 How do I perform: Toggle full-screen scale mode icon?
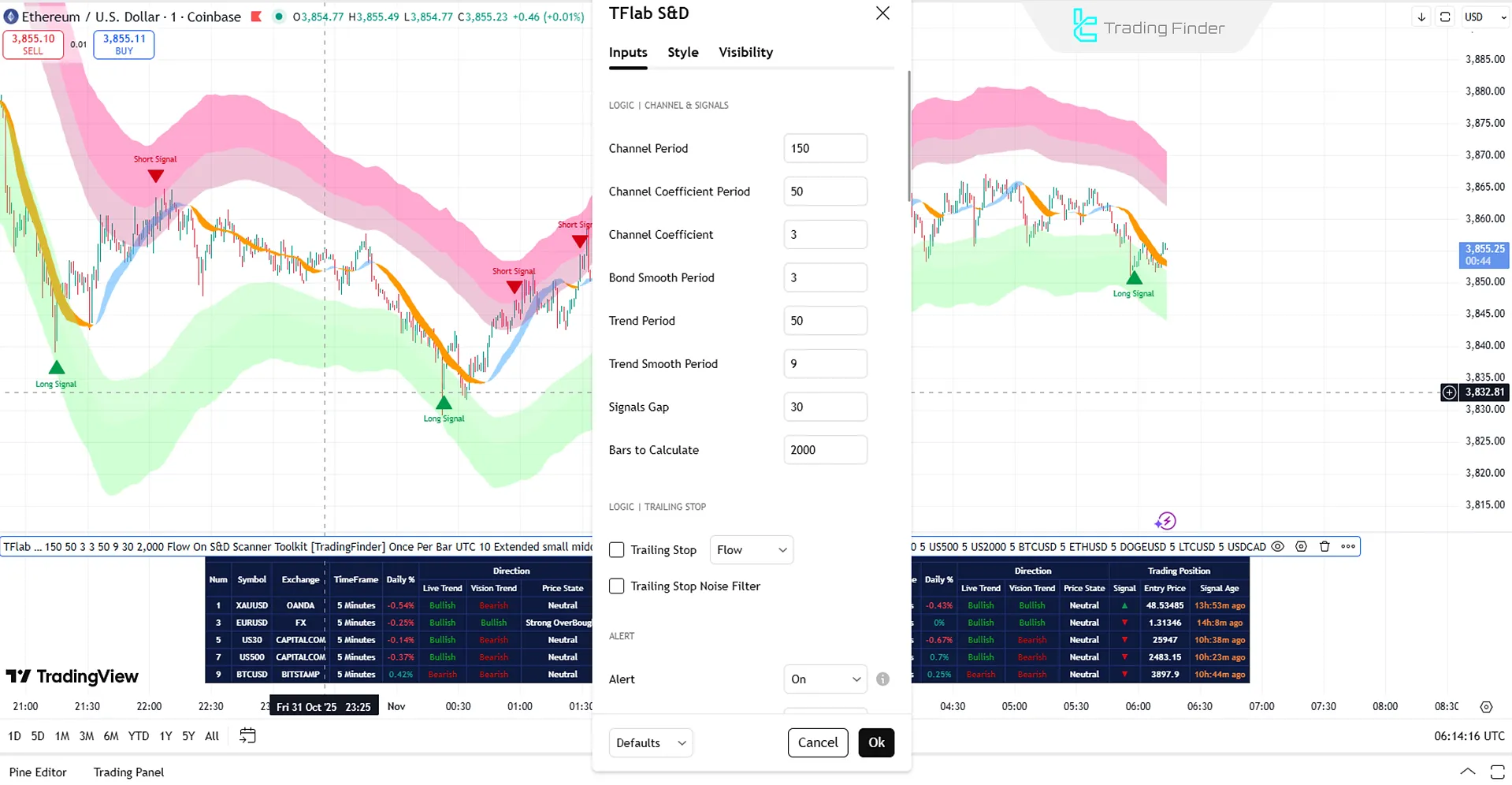(1444, 16)
